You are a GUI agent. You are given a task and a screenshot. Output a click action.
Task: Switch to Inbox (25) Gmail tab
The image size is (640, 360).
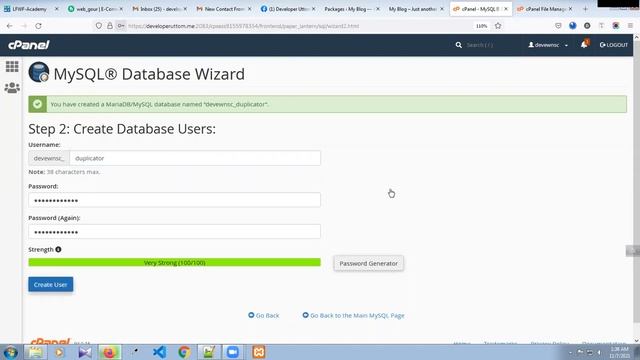[x=159, y=9]
